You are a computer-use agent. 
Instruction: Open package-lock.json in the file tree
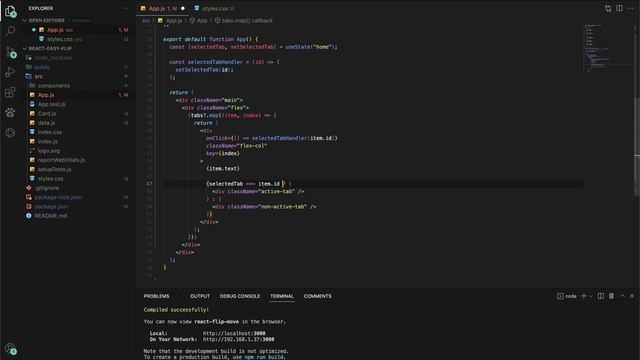pyautogui.click(x=58, y=197)
